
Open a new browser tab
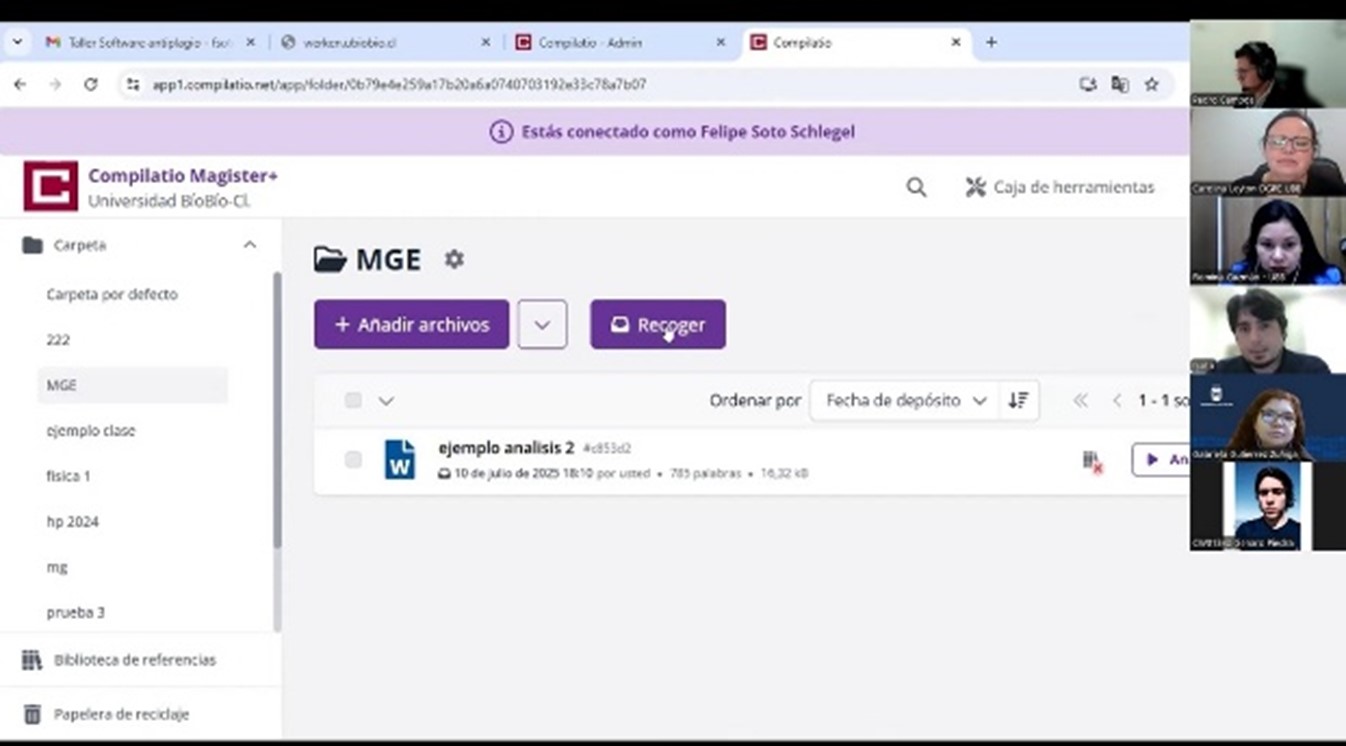pos(991,42)
